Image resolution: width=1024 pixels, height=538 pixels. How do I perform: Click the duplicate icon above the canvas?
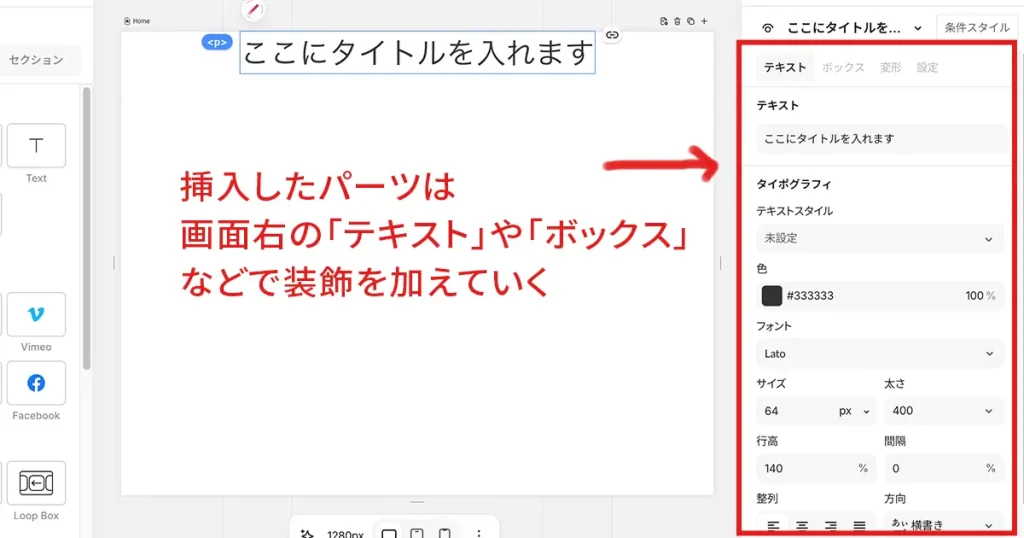[x=691, y=22]
